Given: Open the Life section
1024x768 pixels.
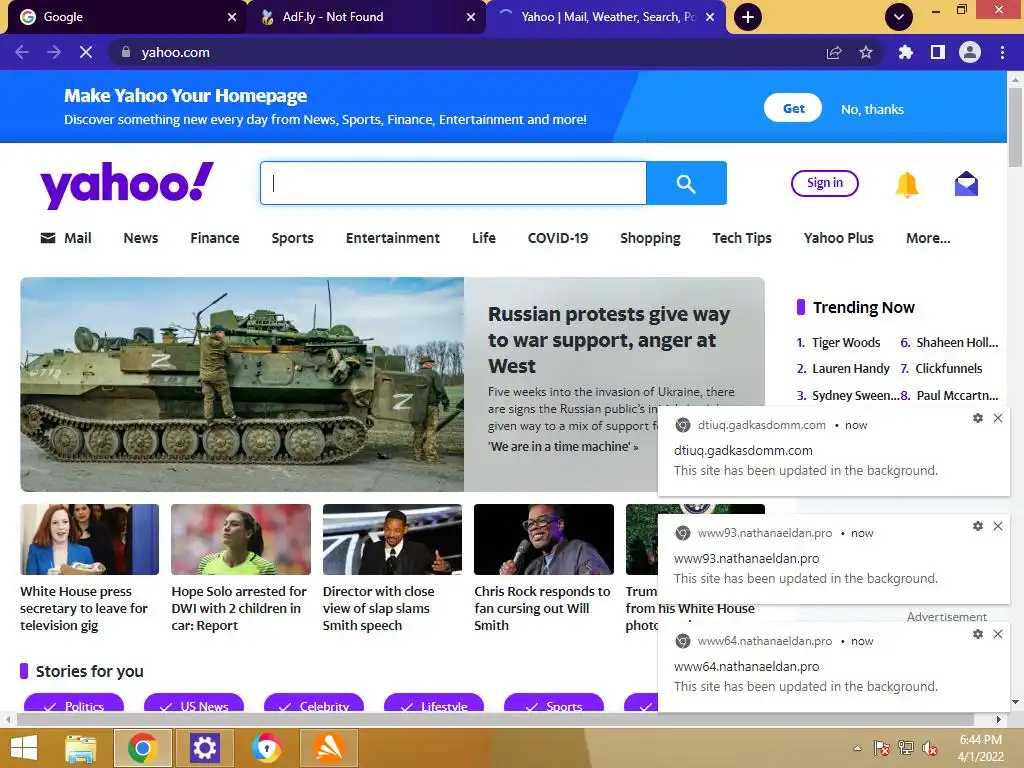Looking at the screenshot, I should click(484, 238).
